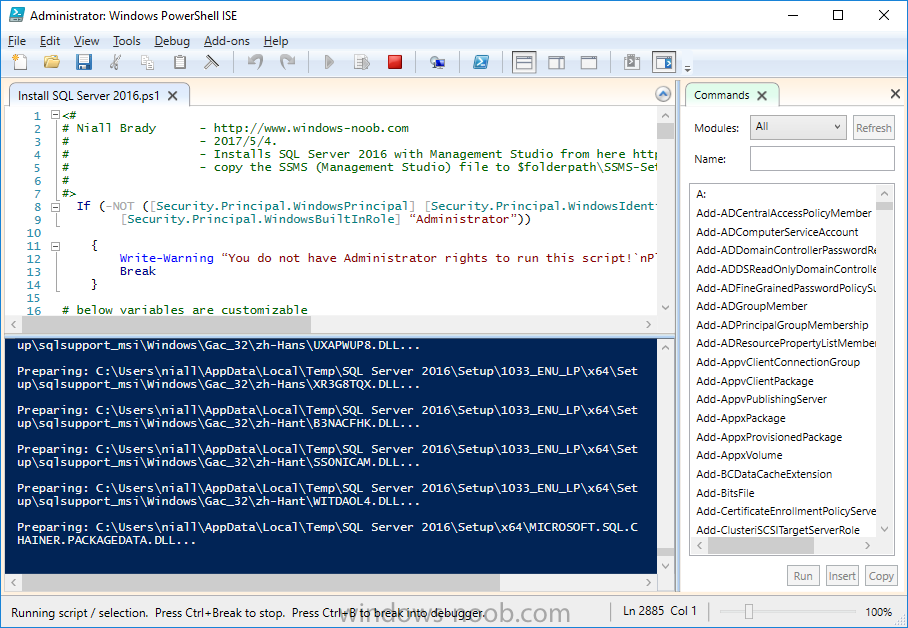Image resolution: width=908 pixels, height=628 pixels.
Task: Click the script pane vertical scrollbar thumb
Action: [x=665, y=132]
